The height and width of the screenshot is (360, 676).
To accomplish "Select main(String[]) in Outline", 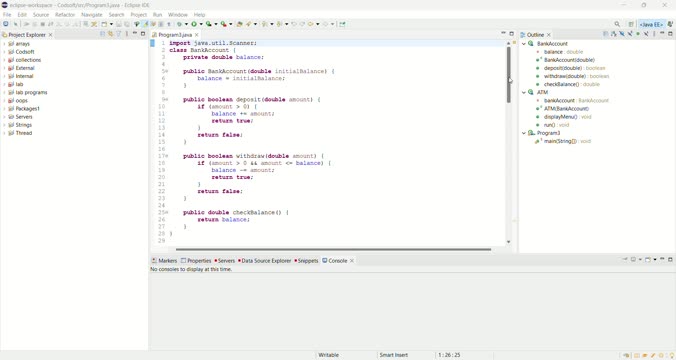I will click(x=563, y=141).
